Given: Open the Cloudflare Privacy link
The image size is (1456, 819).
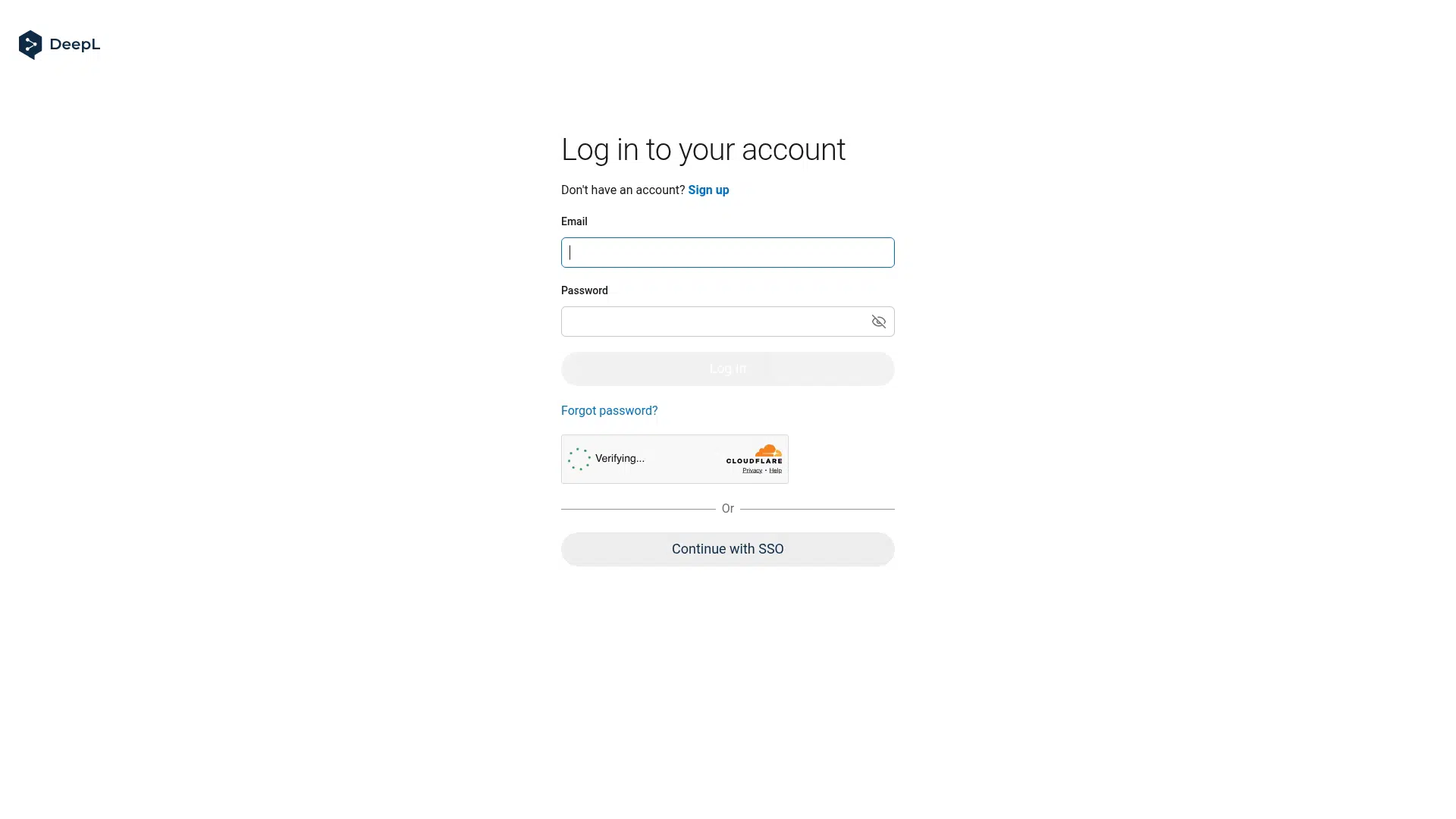Looking at the screenshot, I should coord(752,470).
